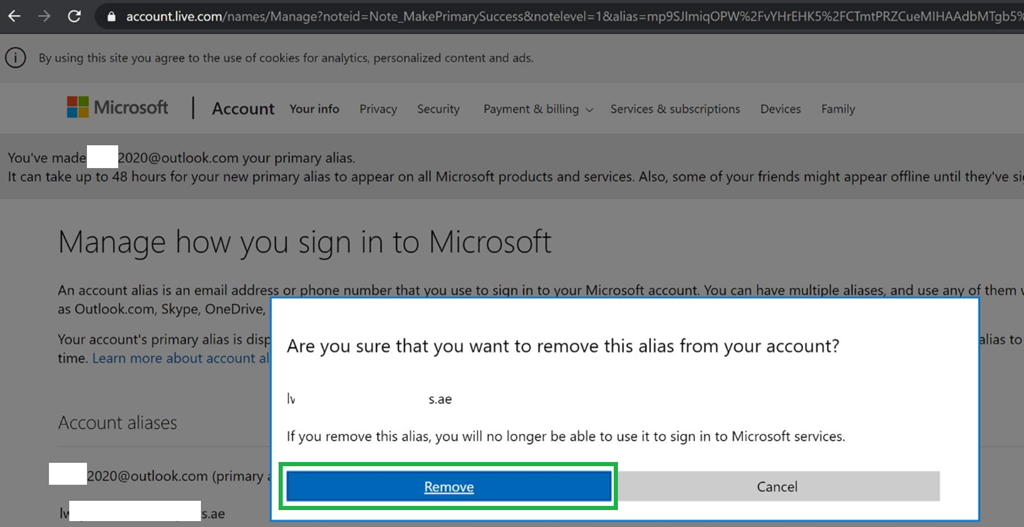The image size is (1024, 527).
Task: Cancel the alias removal dialog
Action: [x=776, y=487]
